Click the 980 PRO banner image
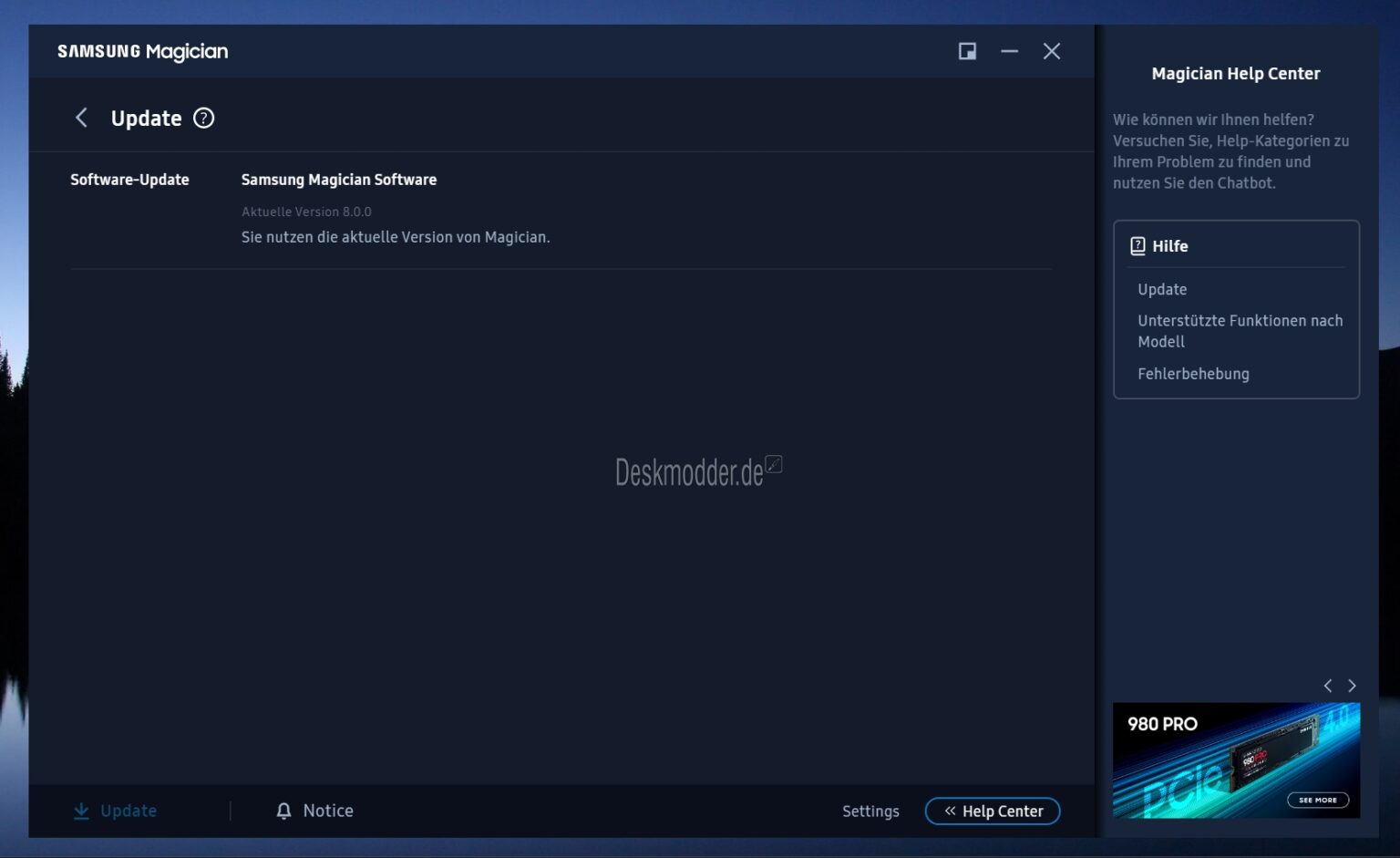Image resolution: width=1400 pixels, height=858 pixels. tap(1236, 761)
